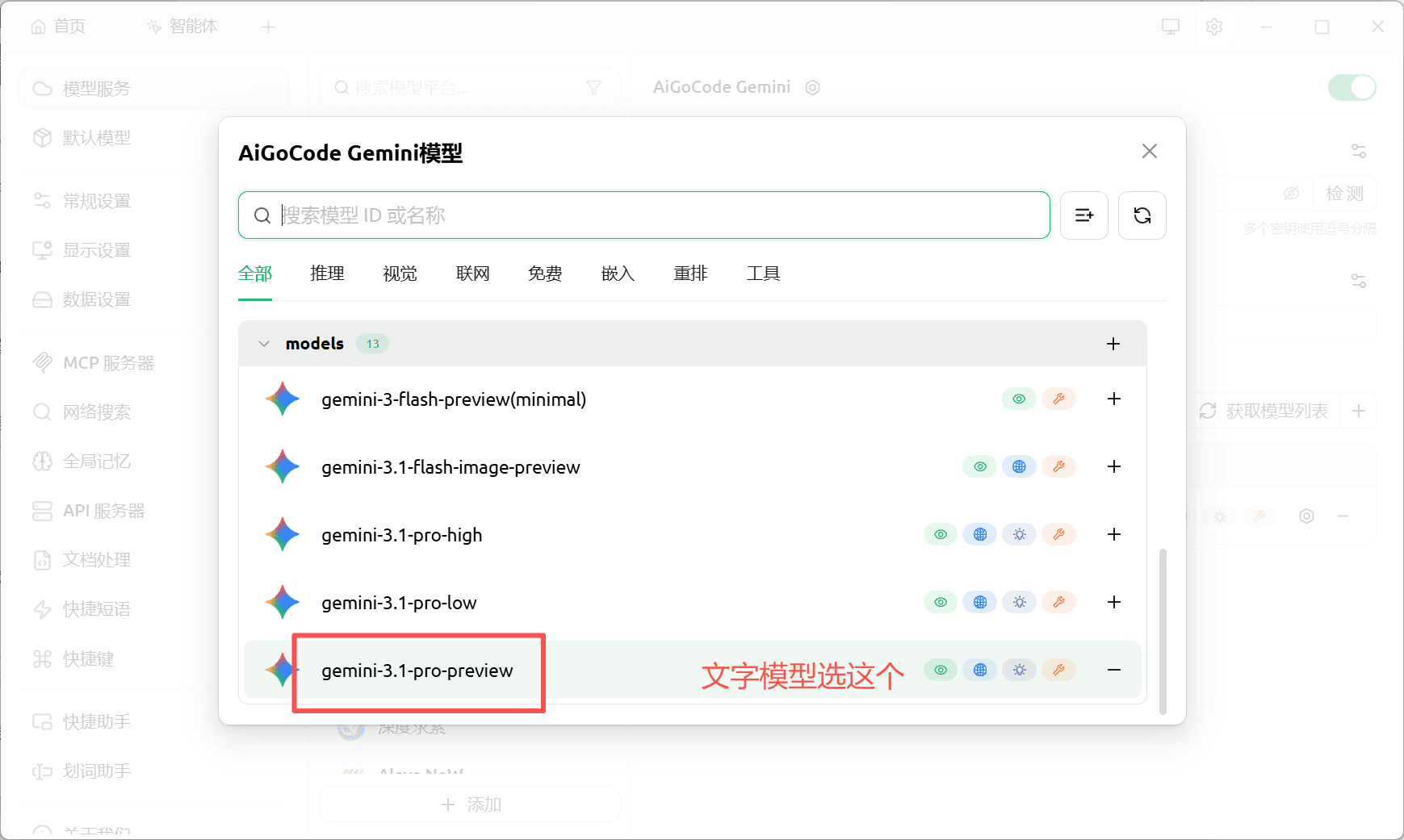The image size is (1404, 840).
Task: Collapse the models group chevron
Action: click(x=264, y=344)
